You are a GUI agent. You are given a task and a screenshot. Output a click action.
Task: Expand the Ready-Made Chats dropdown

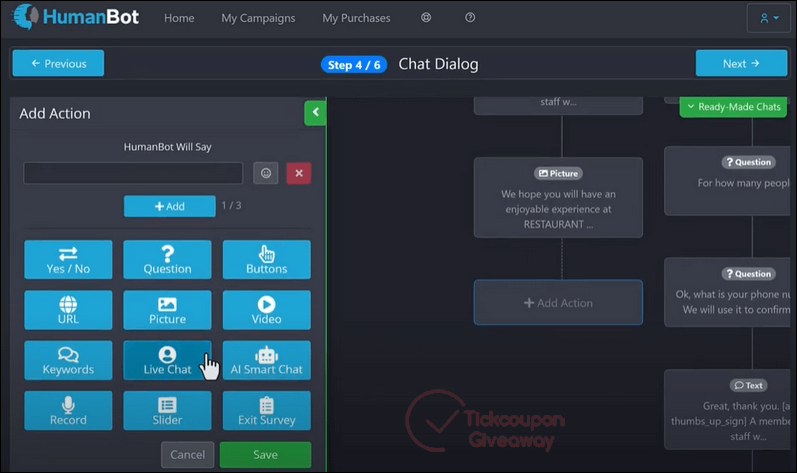[733, 107]
